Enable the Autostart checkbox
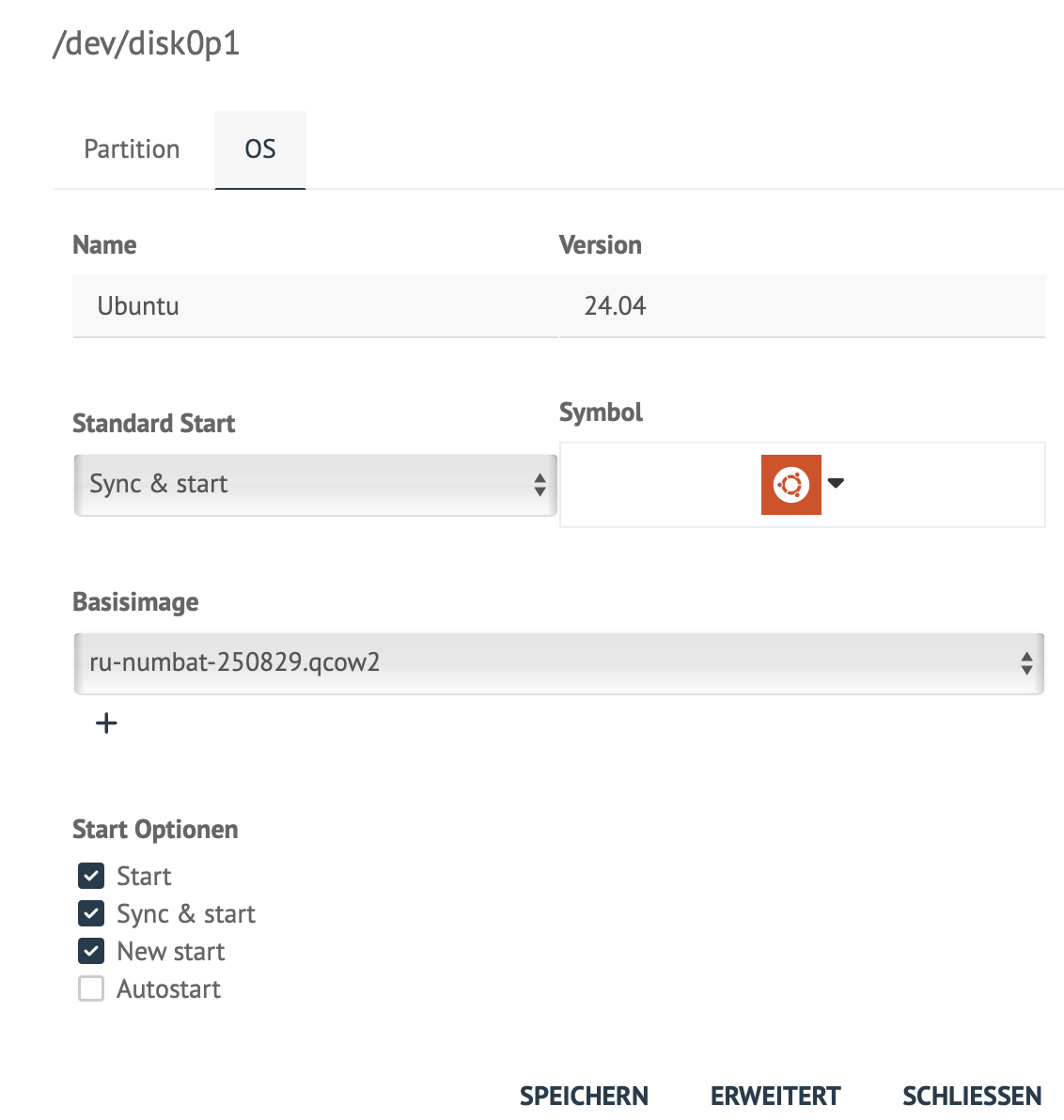1064x1120 pixels. pos(91,988)
